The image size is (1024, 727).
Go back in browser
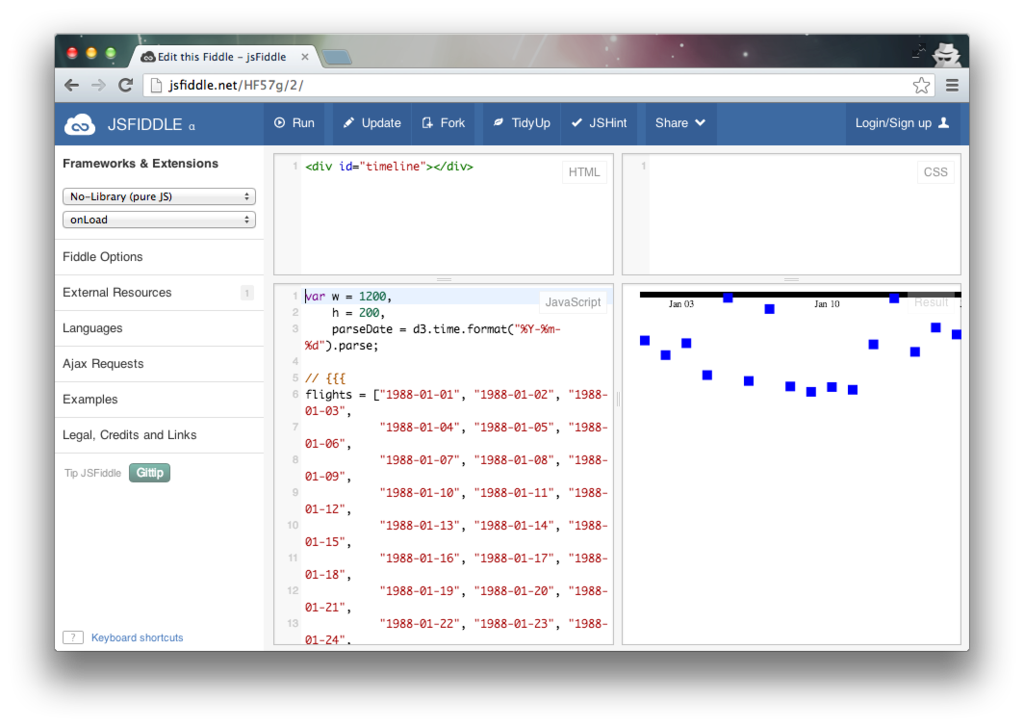pyautogui.click(x=72, y=85)
